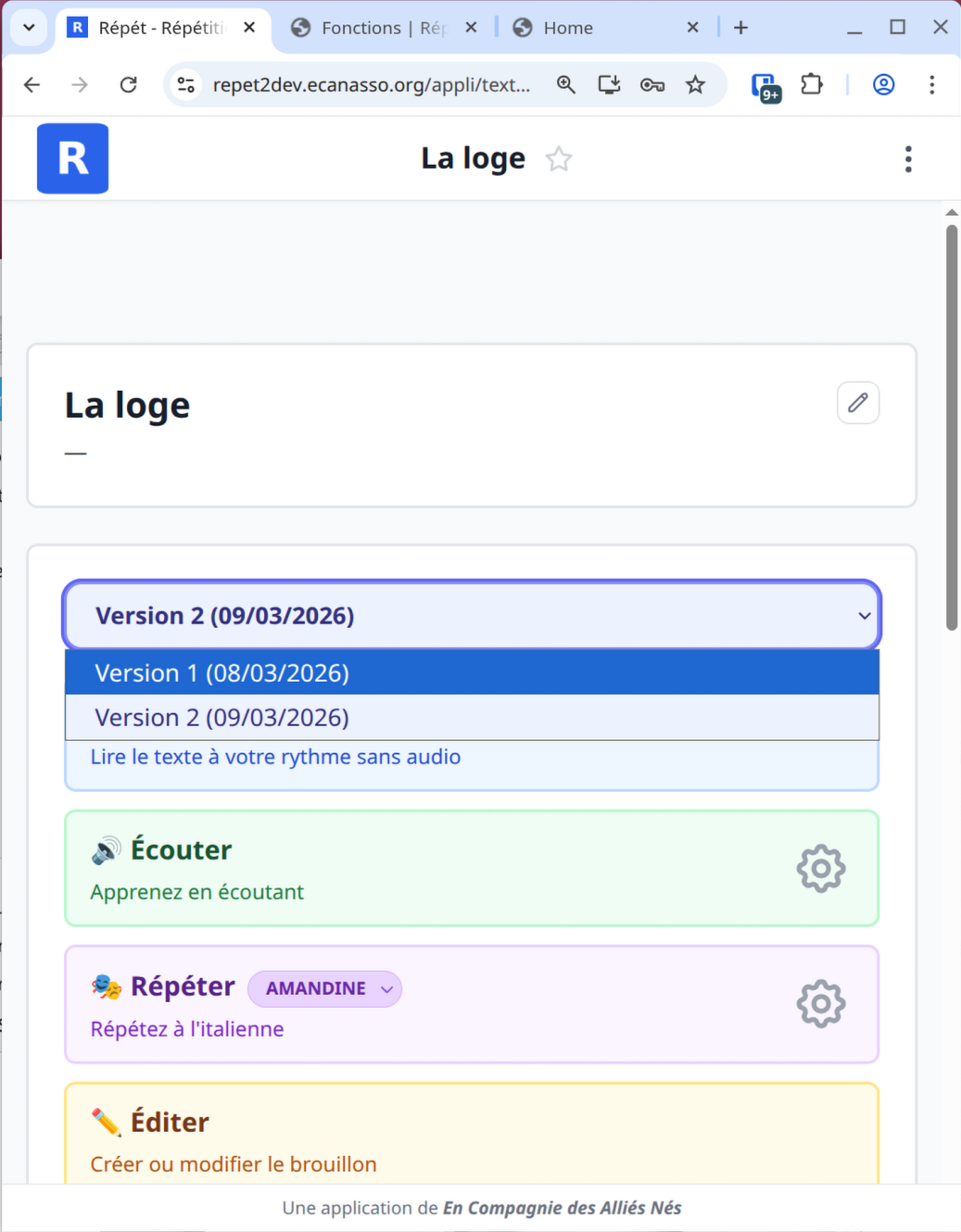Open the AMANDINE character dropdown
The image size is (961, 1232).
[x=325, y=988]
